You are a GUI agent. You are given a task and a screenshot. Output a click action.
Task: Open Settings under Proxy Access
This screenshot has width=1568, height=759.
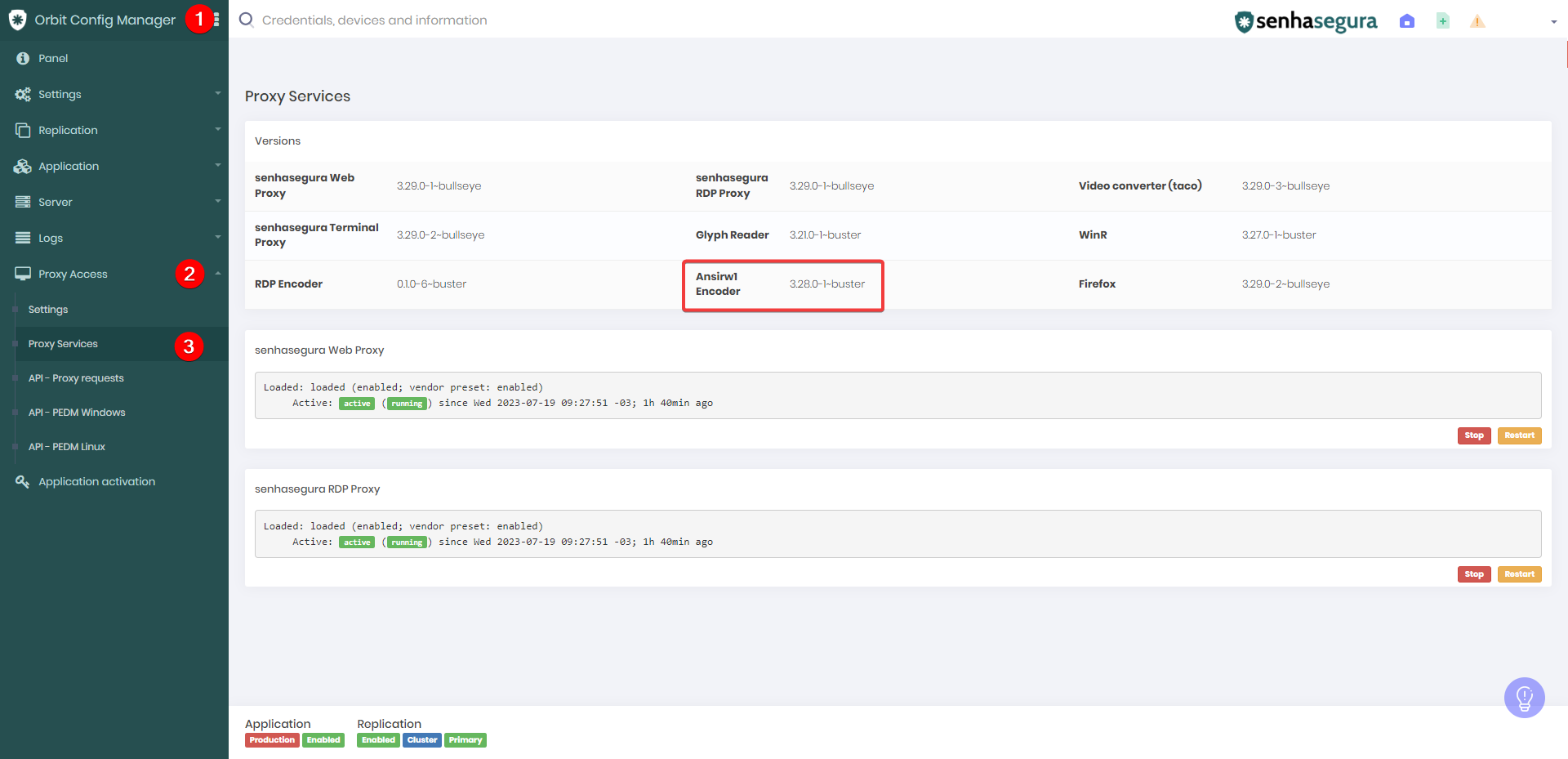coord(48,310)
